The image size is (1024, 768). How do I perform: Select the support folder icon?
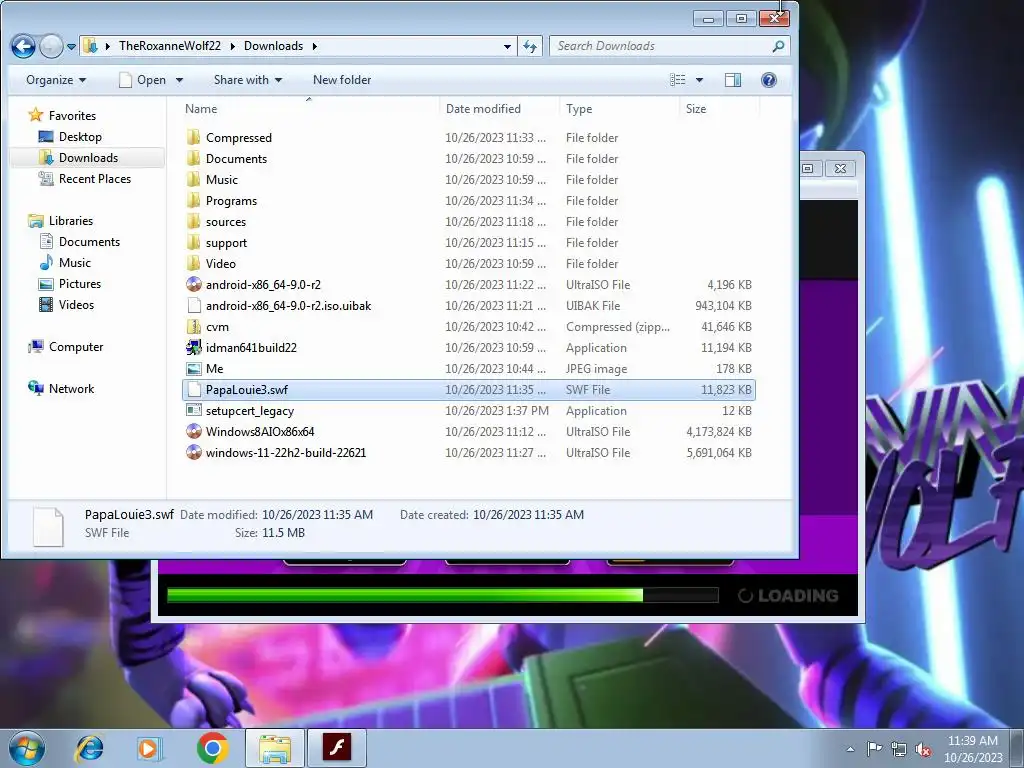[193, 242]
